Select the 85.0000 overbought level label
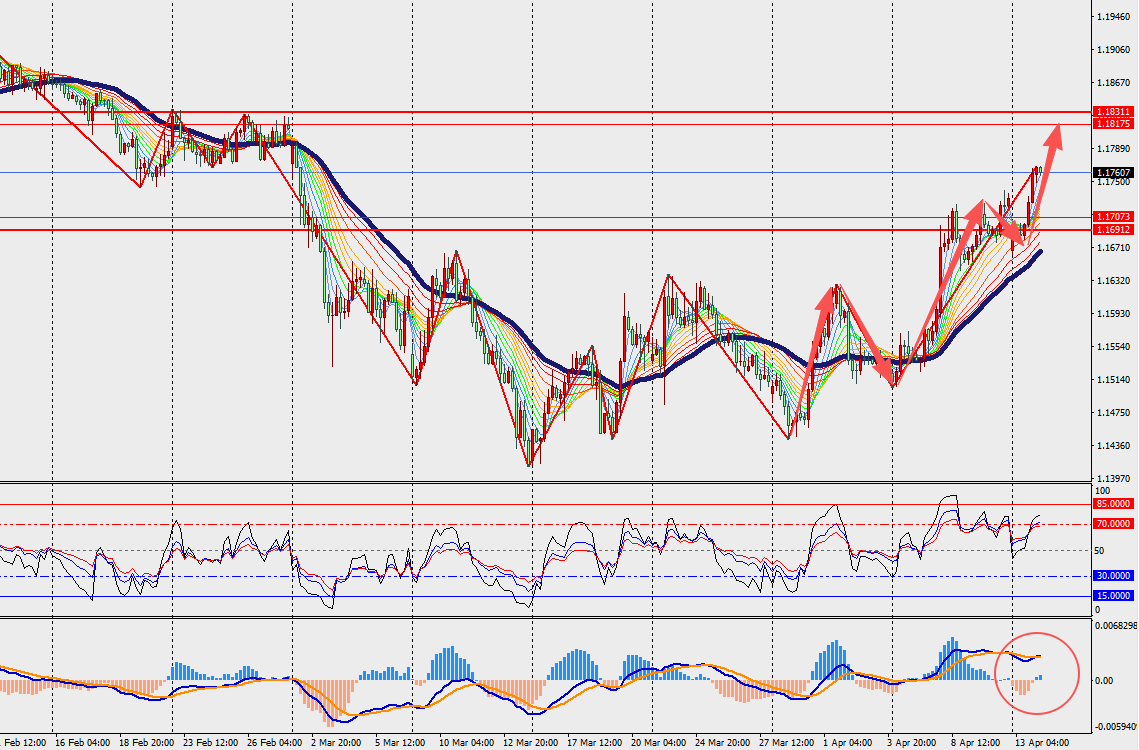The image size is (1139, 750). coord(1112,505)
